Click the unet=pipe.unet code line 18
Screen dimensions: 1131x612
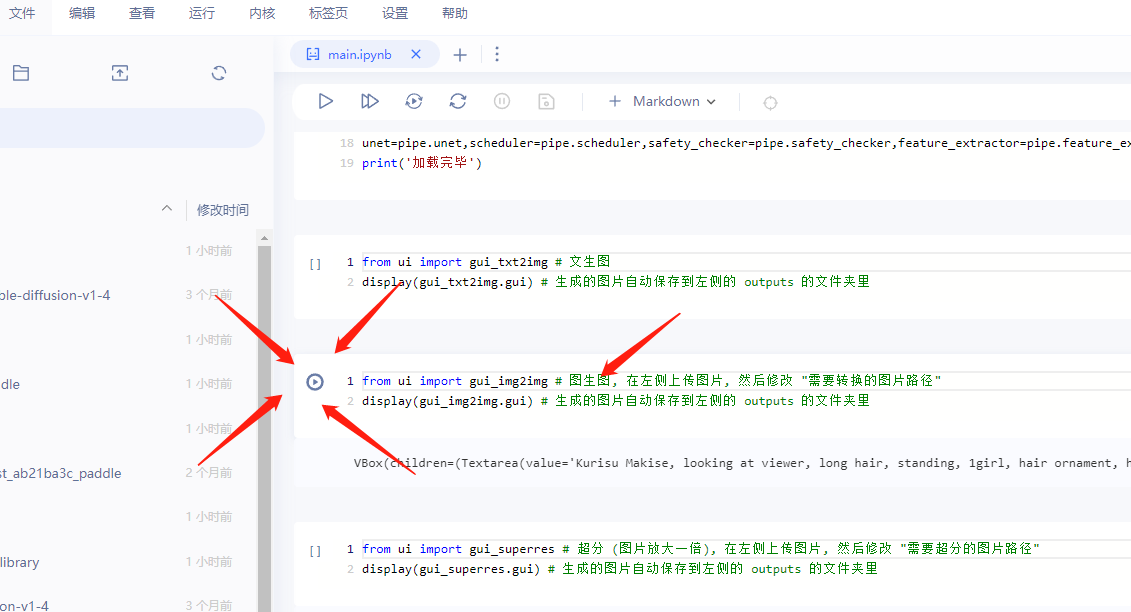[746, 143]
